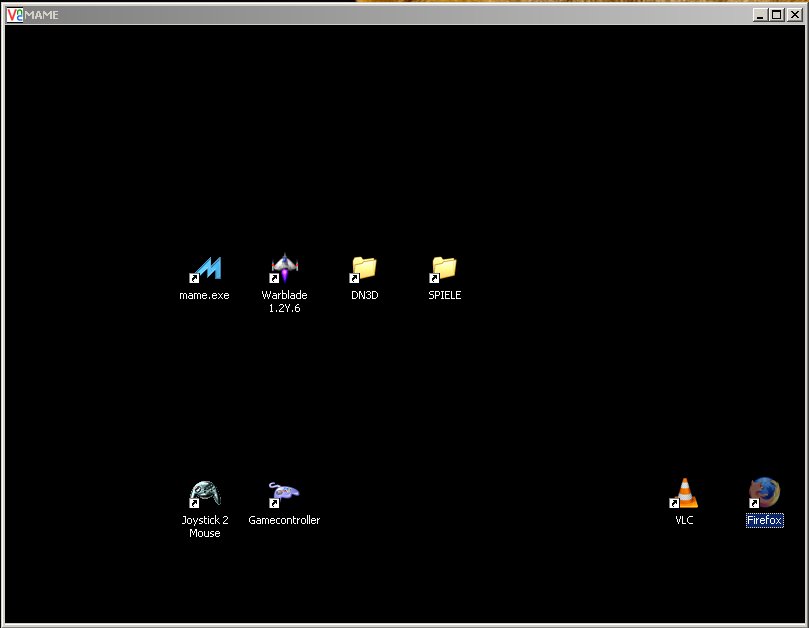Click the Gamecontroller gamepad icon
Screen dimensions: 809x628
284,493
